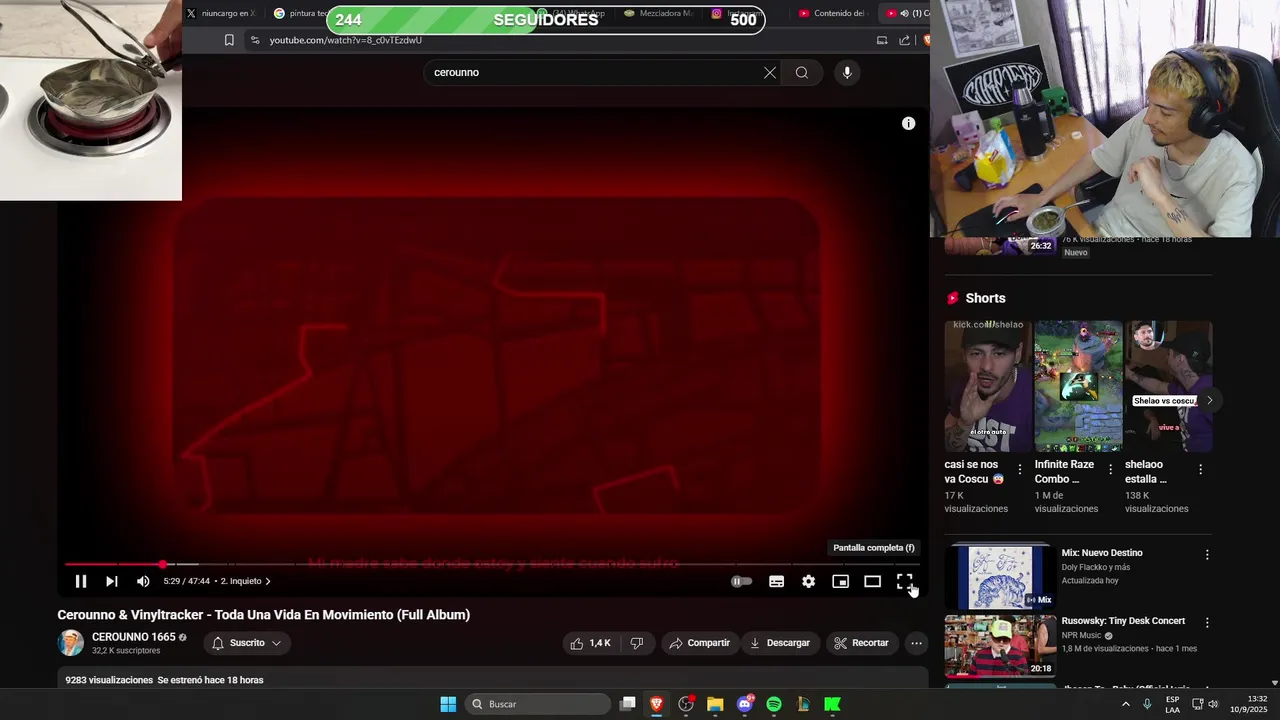Bookmark this page in browser

[229, 40]
